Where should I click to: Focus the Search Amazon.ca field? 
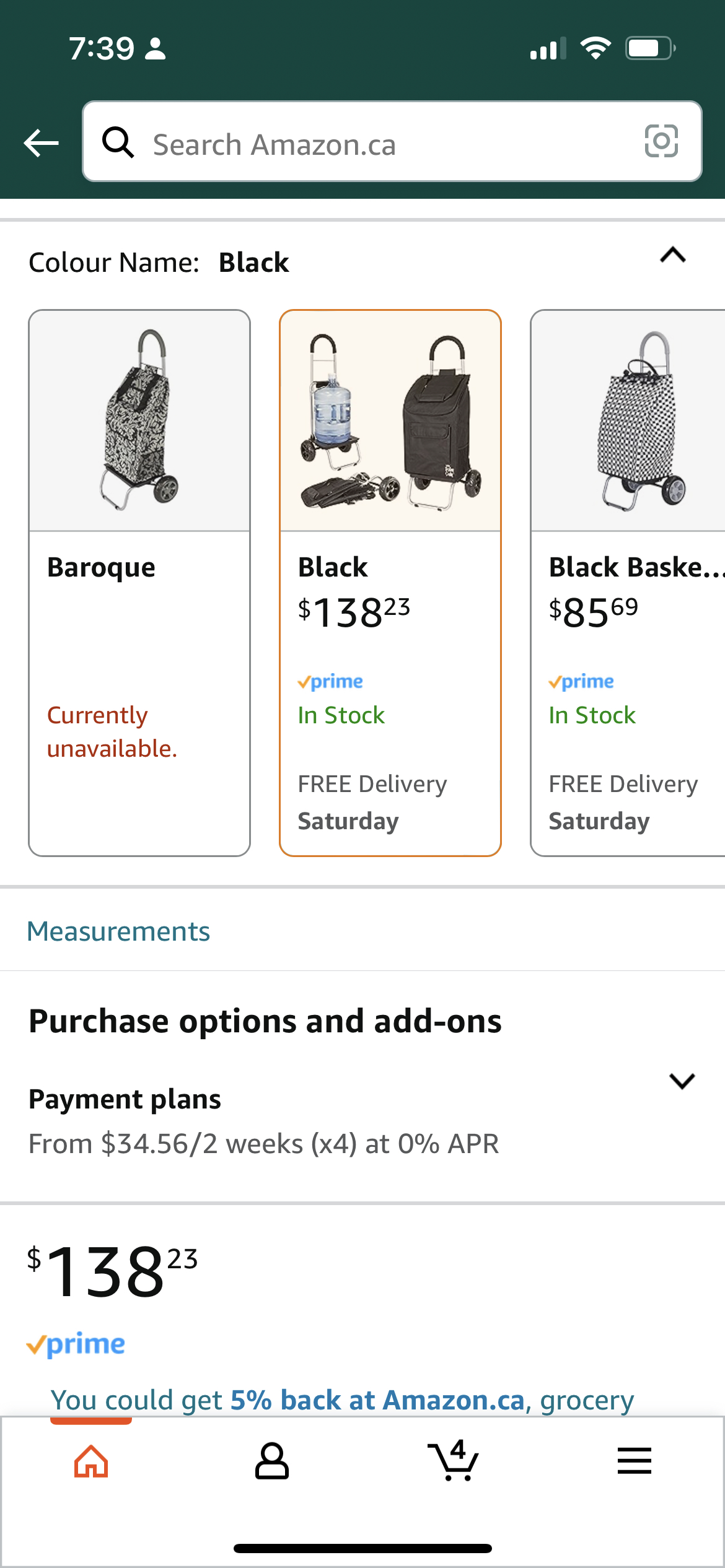[392, 142]
